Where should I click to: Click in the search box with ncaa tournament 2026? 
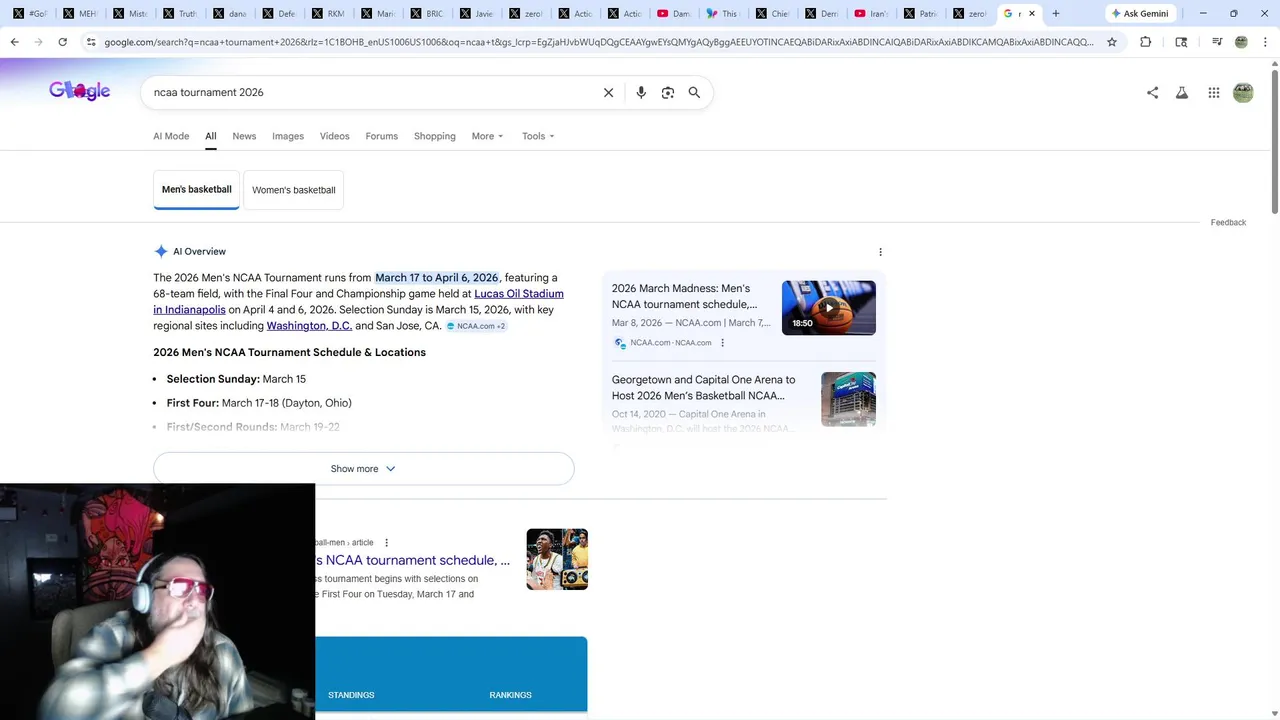coord(370,92)
